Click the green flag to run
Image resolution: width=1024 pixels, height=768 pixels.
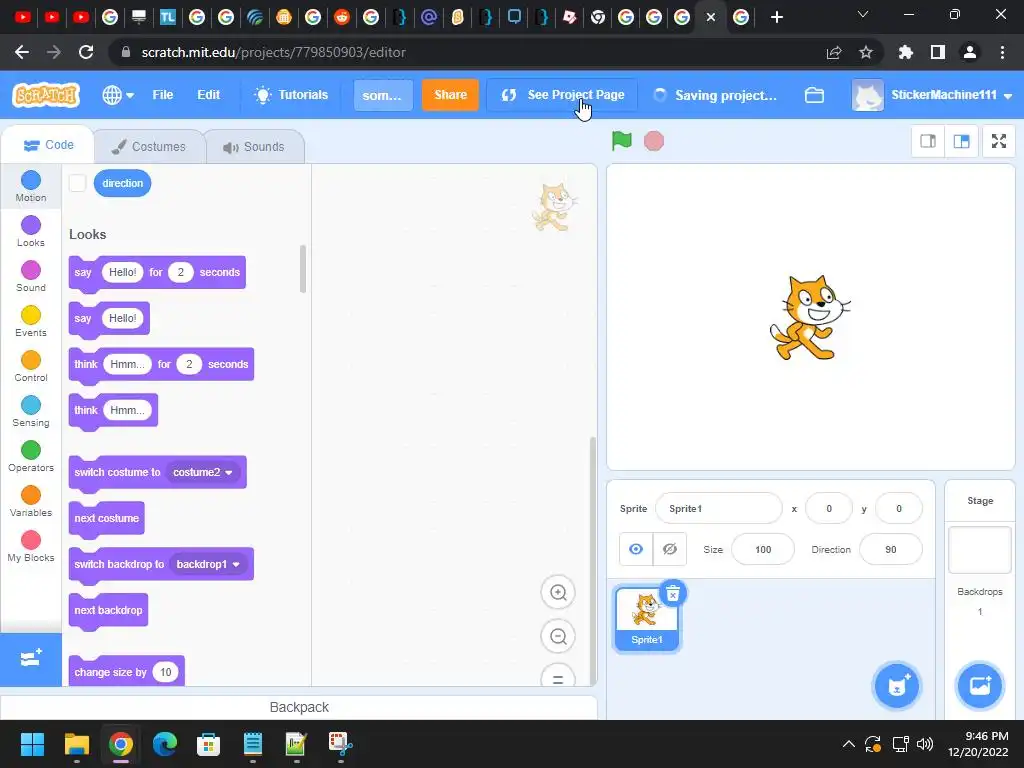(x=622, y=140)
